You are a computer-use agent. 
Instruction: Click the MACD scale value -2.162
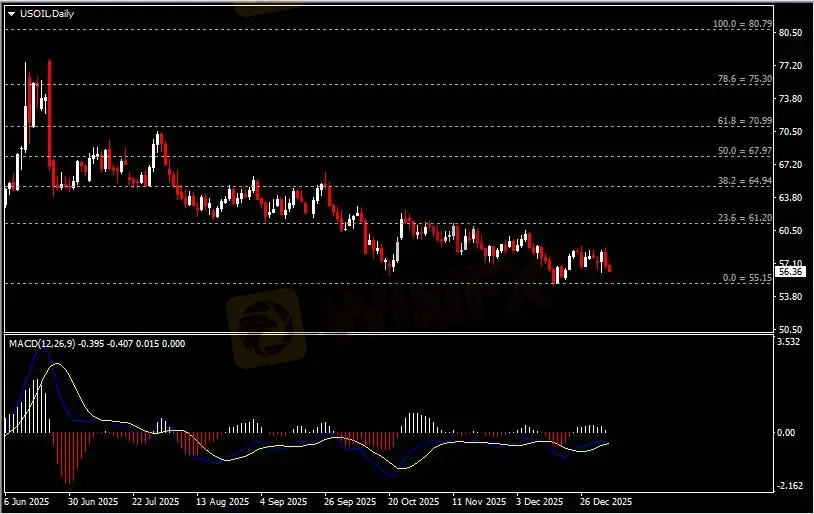[790, 486]
